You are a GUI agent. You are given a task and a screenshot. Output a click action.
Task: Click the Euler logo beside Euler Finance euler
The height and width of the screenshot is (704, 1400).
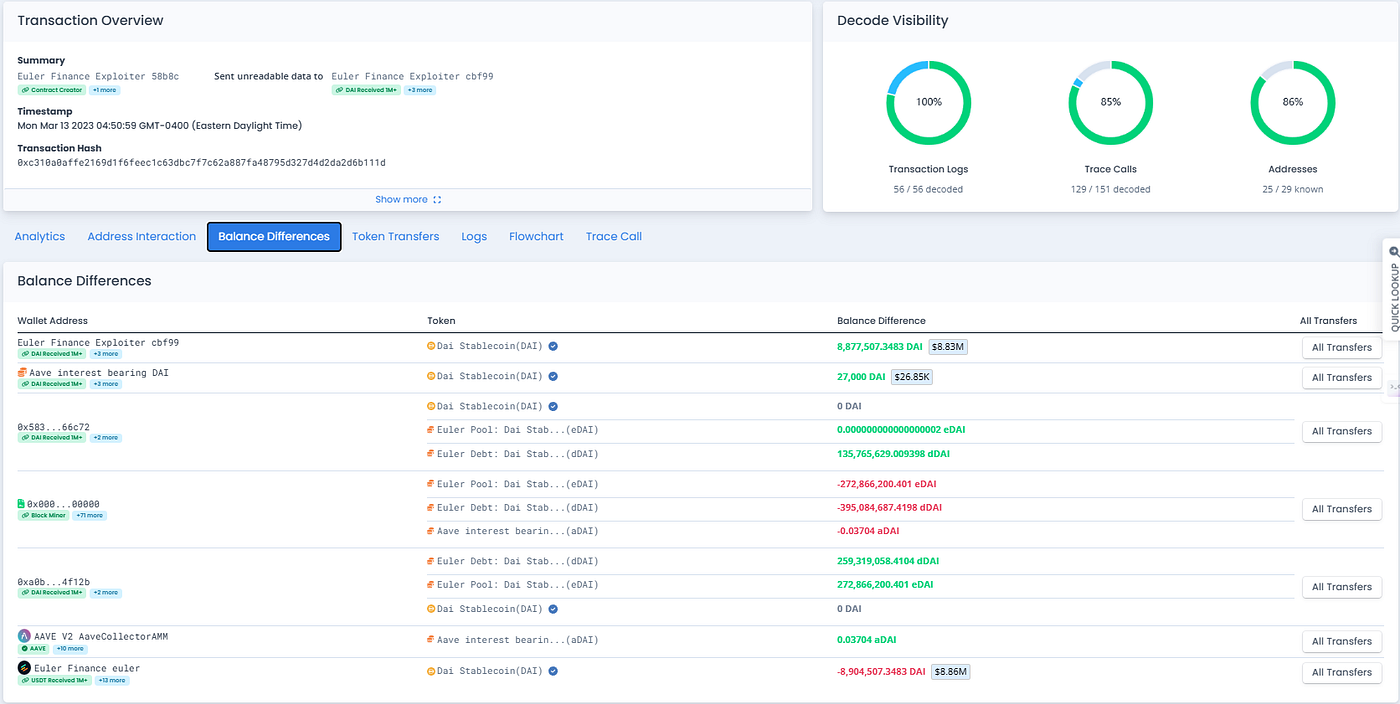[24, 667]
